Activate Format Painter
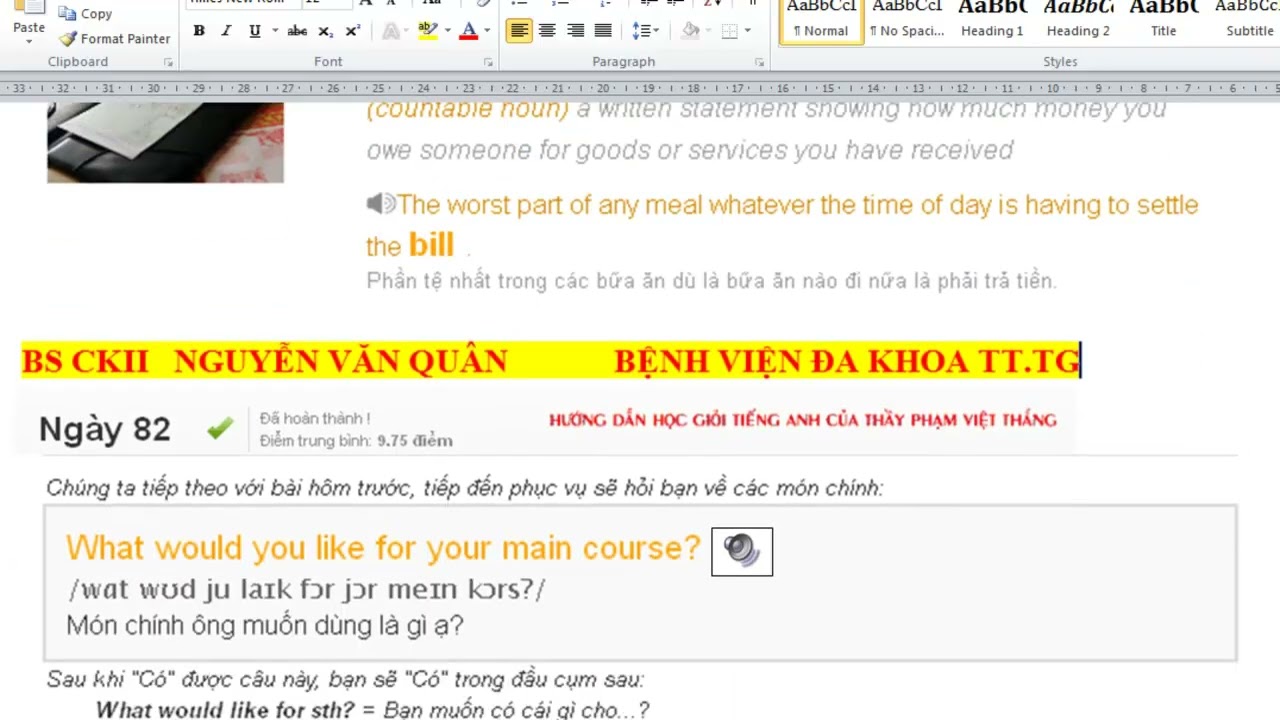Image resolution: width=1280 pixels, height=720 pixels. 114,39
